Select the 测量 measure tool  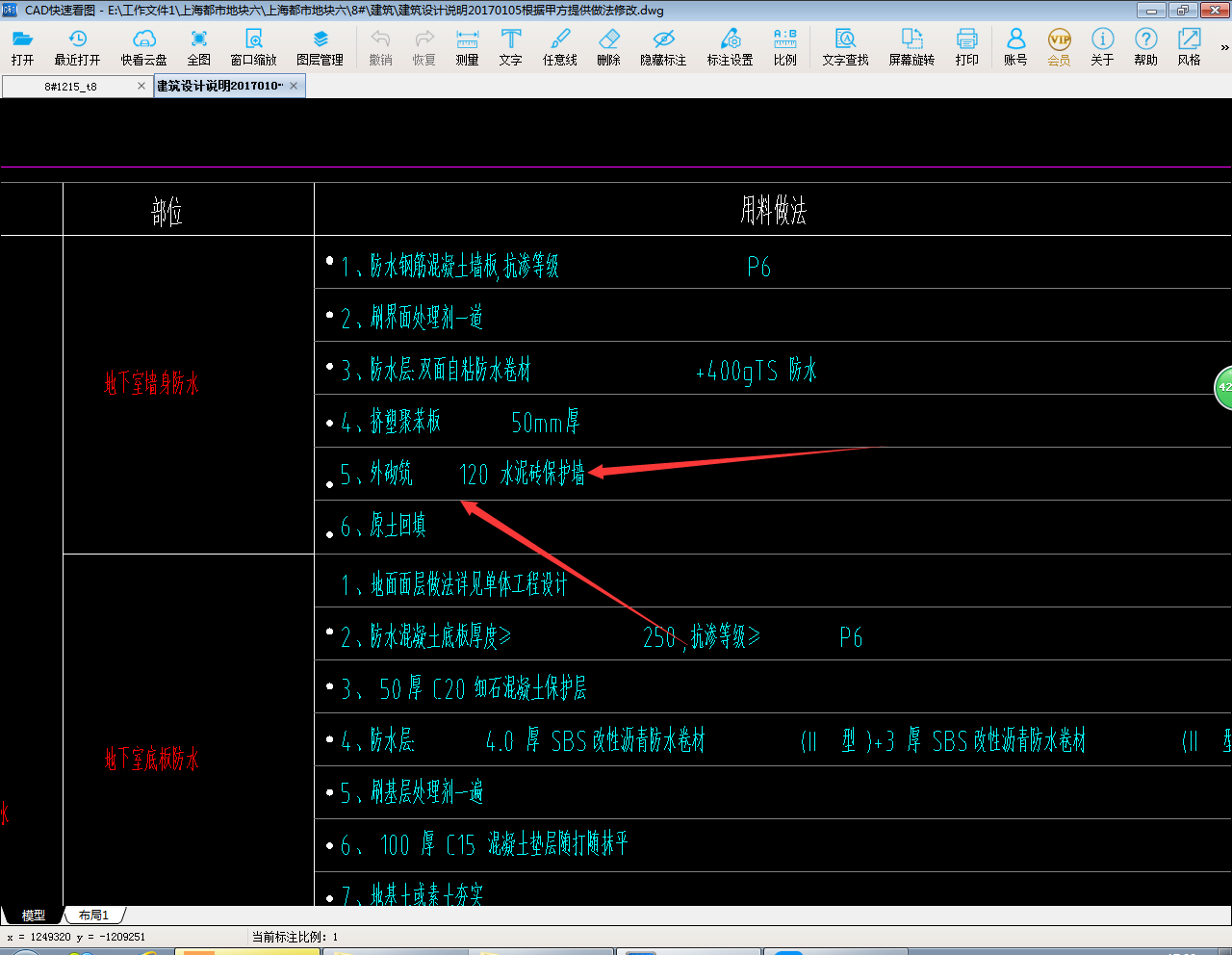coord(467,46)
